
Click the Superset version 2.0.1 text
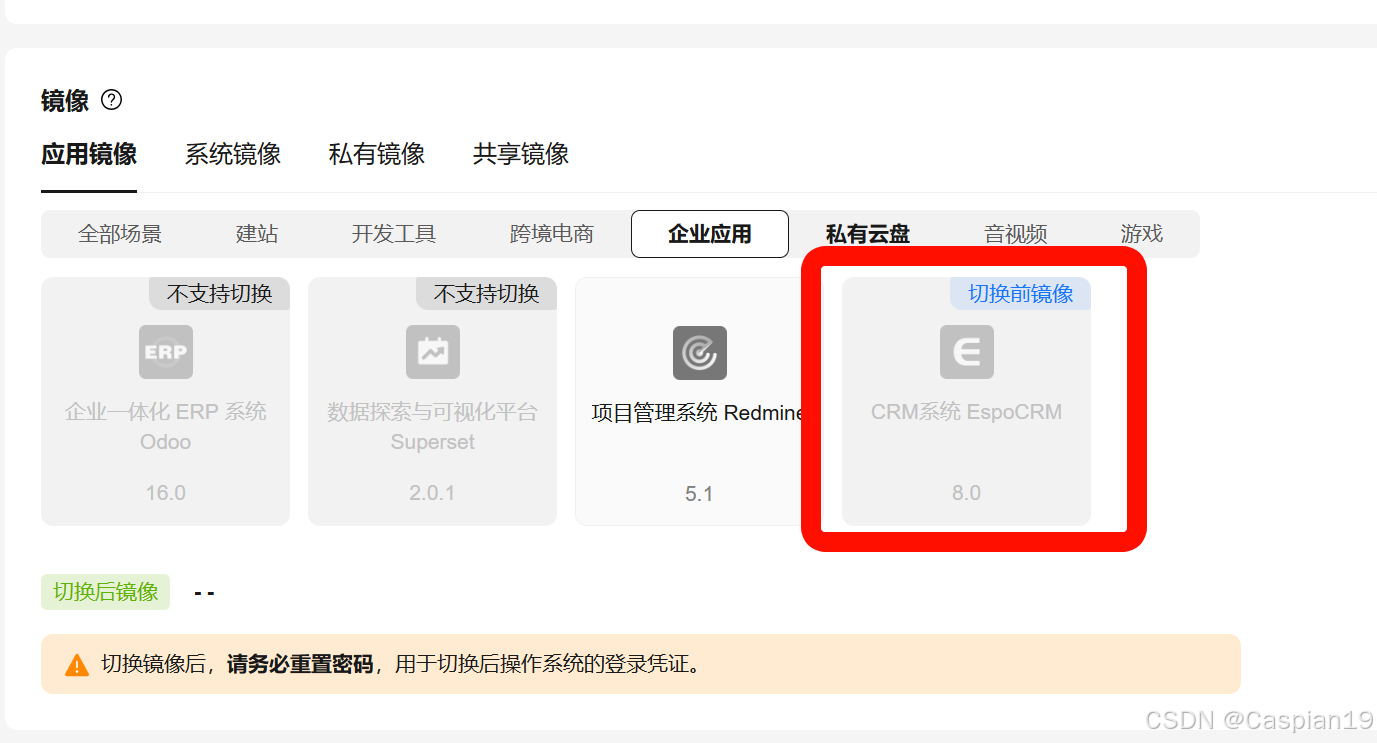pyautogui.click(x=432, y=493)
